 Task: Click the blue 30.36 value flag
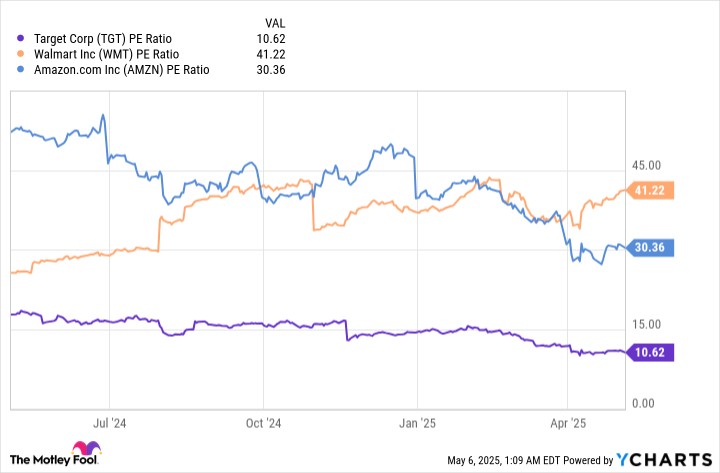point(651,248)
